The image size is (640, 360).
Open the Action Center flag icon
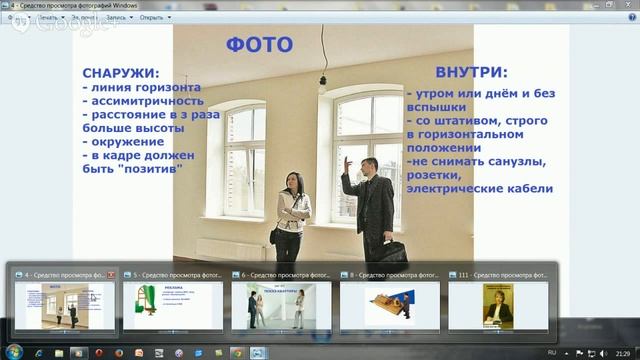coord(579,353)
